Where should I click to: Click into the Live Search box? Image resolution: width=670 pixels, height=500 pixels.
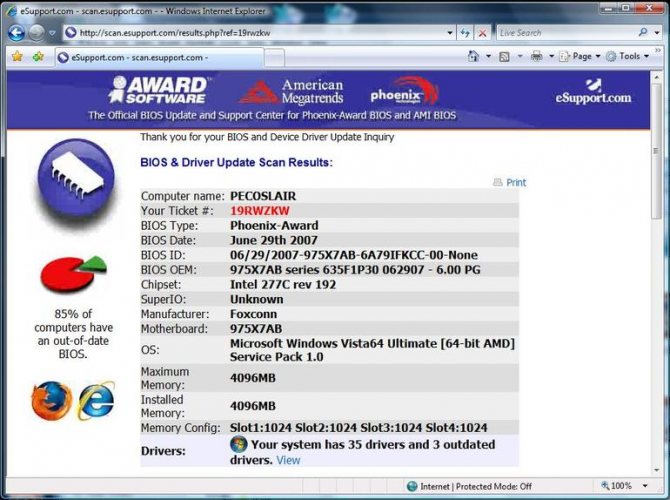[566, 33]
